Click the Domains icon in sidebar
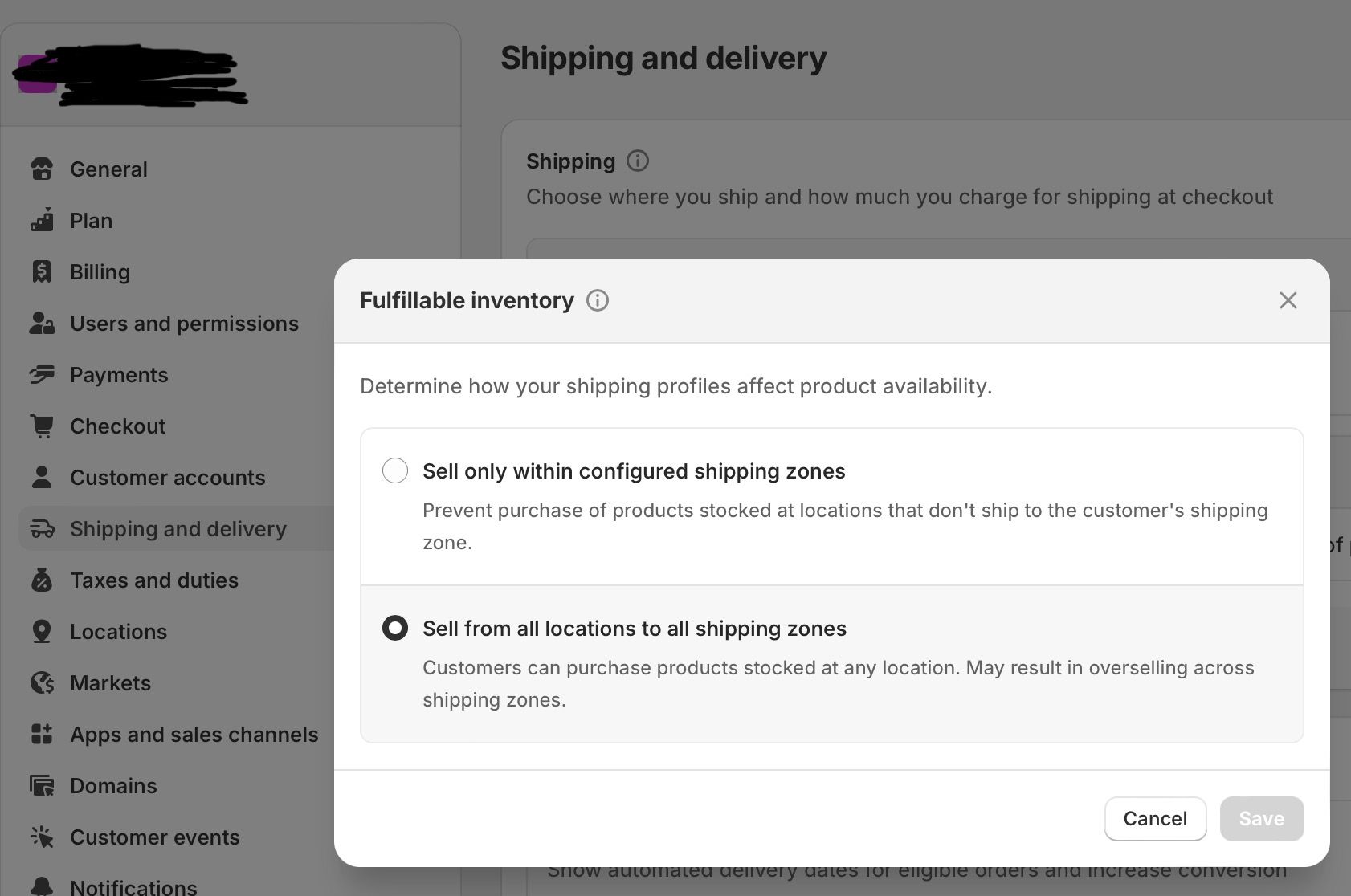1351x896 pixels. 42,786
